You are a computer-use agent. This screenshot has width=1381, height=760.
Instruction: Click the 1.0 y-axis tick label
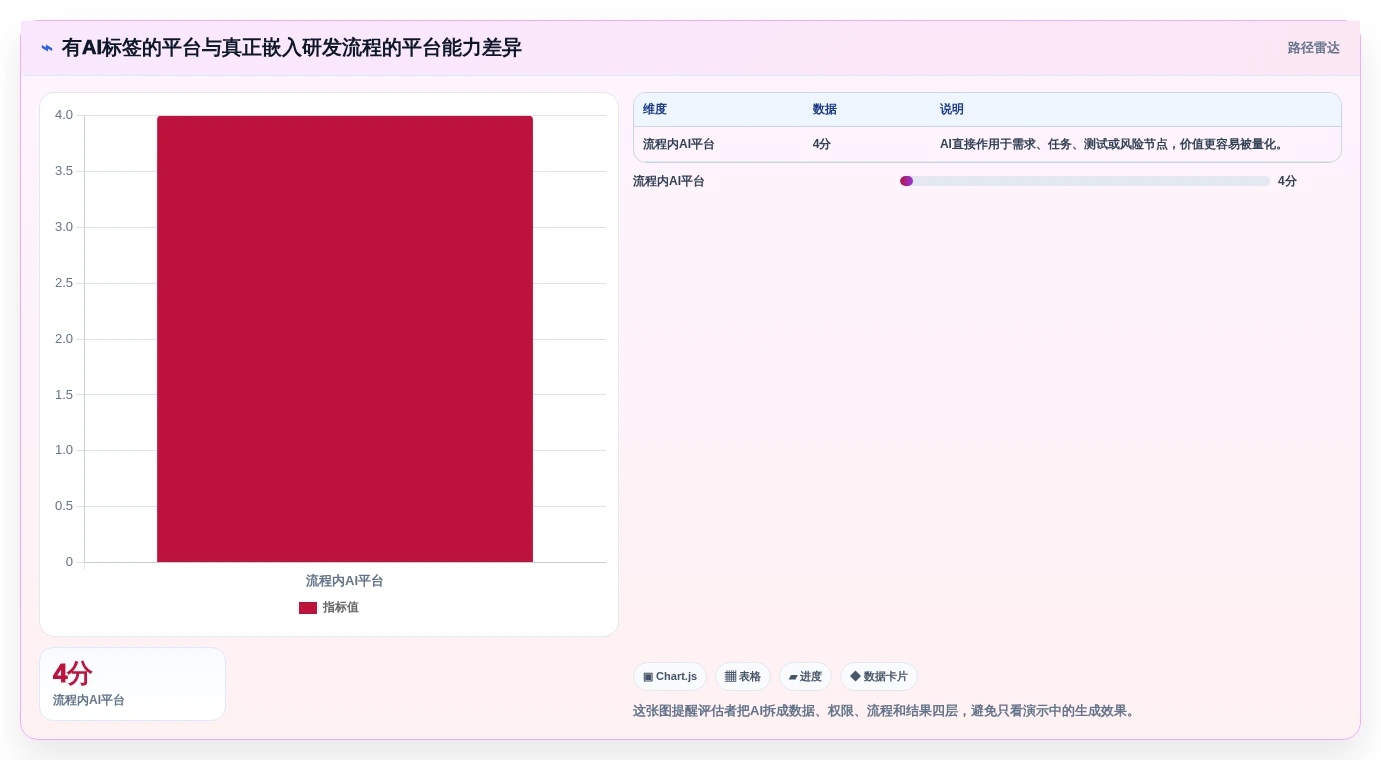64,450
